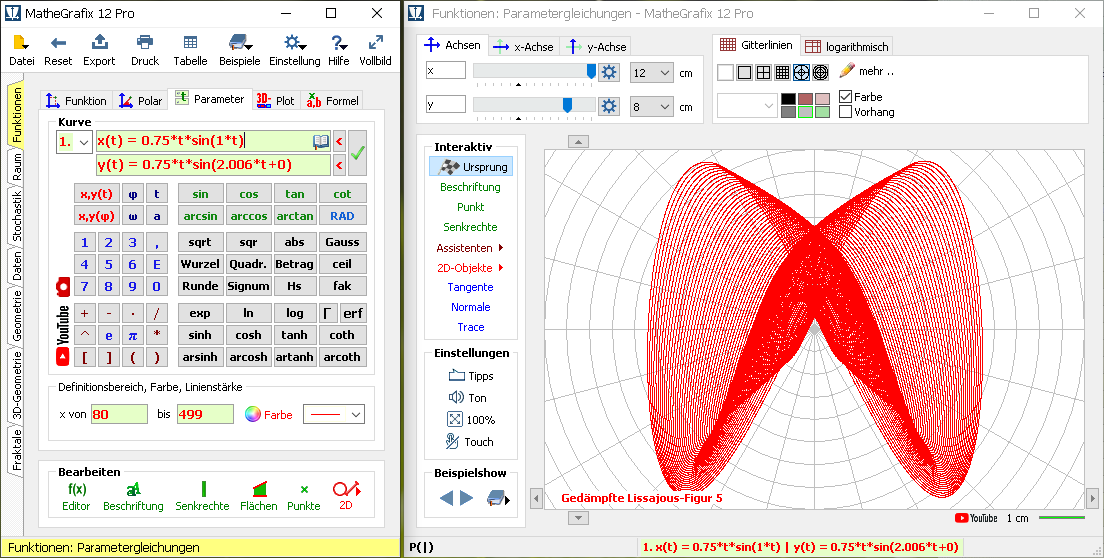Toggle Touch mode setting
Screen dimensions: 1104x558
click(x=470, y=442)
